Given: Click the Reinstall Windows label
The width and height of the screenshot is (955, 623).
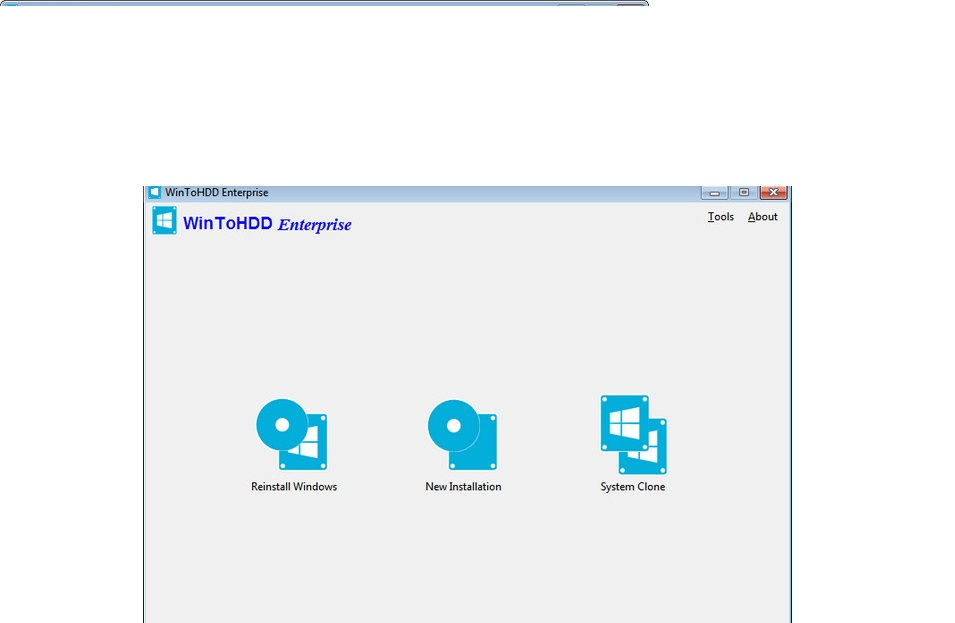Looking at the screenshot, I should click(x=294, y=487).
